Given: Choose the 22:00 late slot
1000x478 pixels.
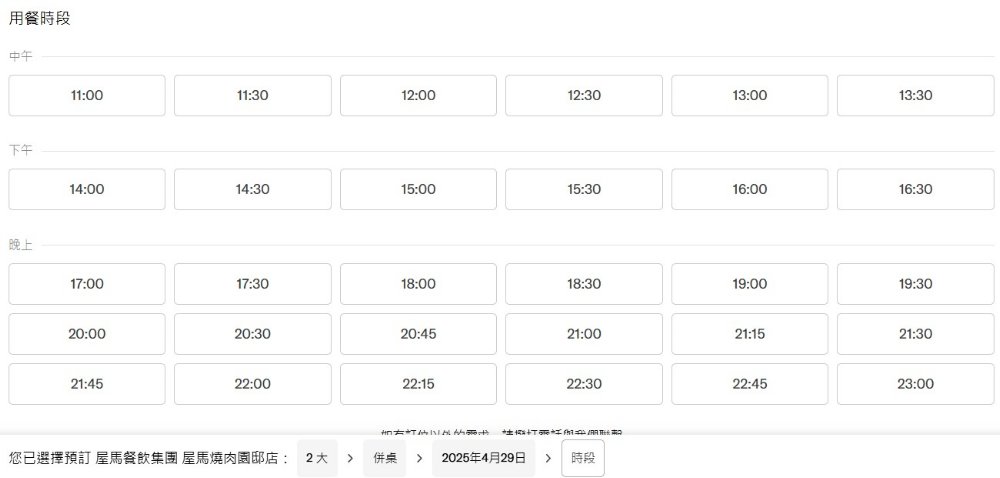Looking at the screenshot, I should (253, 384).
